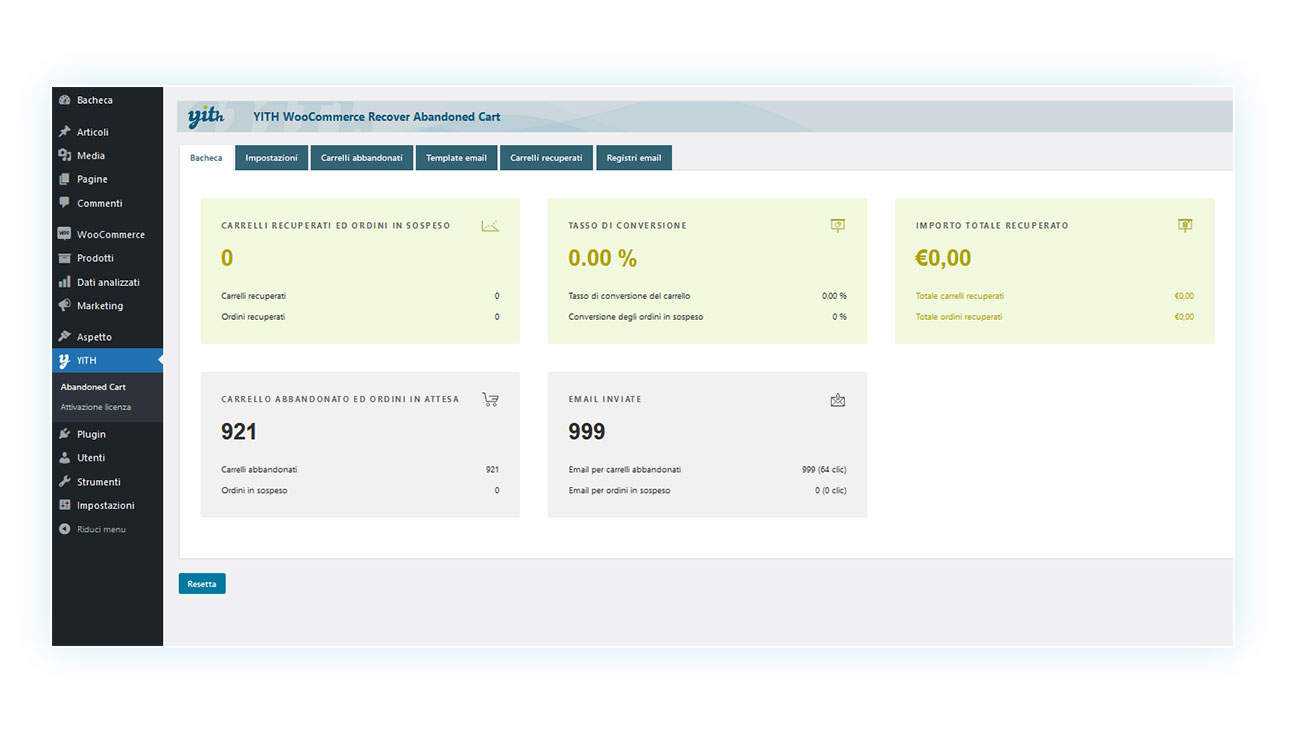The image size is (1300, 729).
Task: Open the Prodotti menu label
Action: tap(95, 258)
